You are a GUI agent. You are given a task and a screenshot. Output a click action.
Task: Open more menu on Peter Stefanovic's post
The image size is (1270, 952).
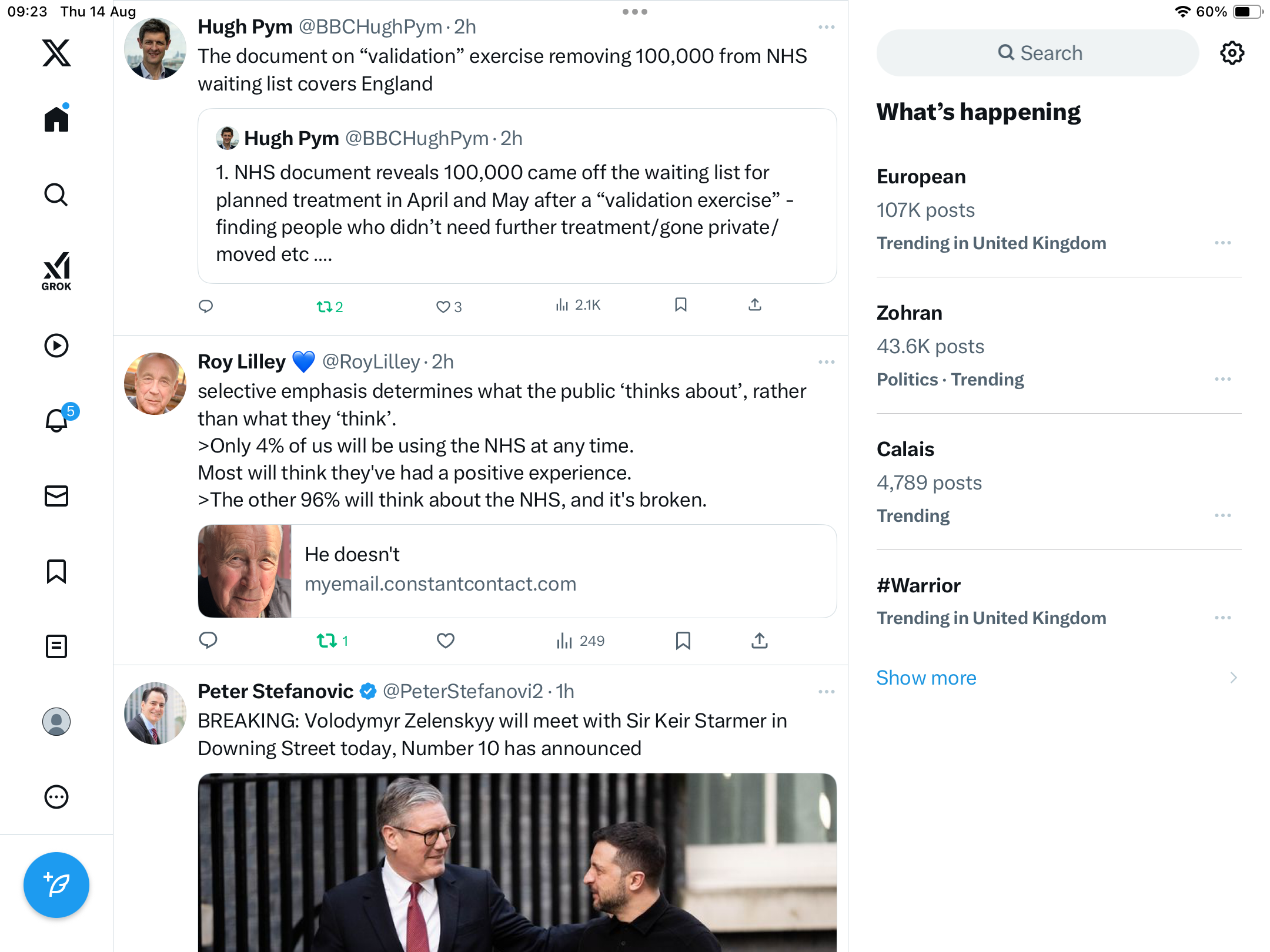click(826, 692)
